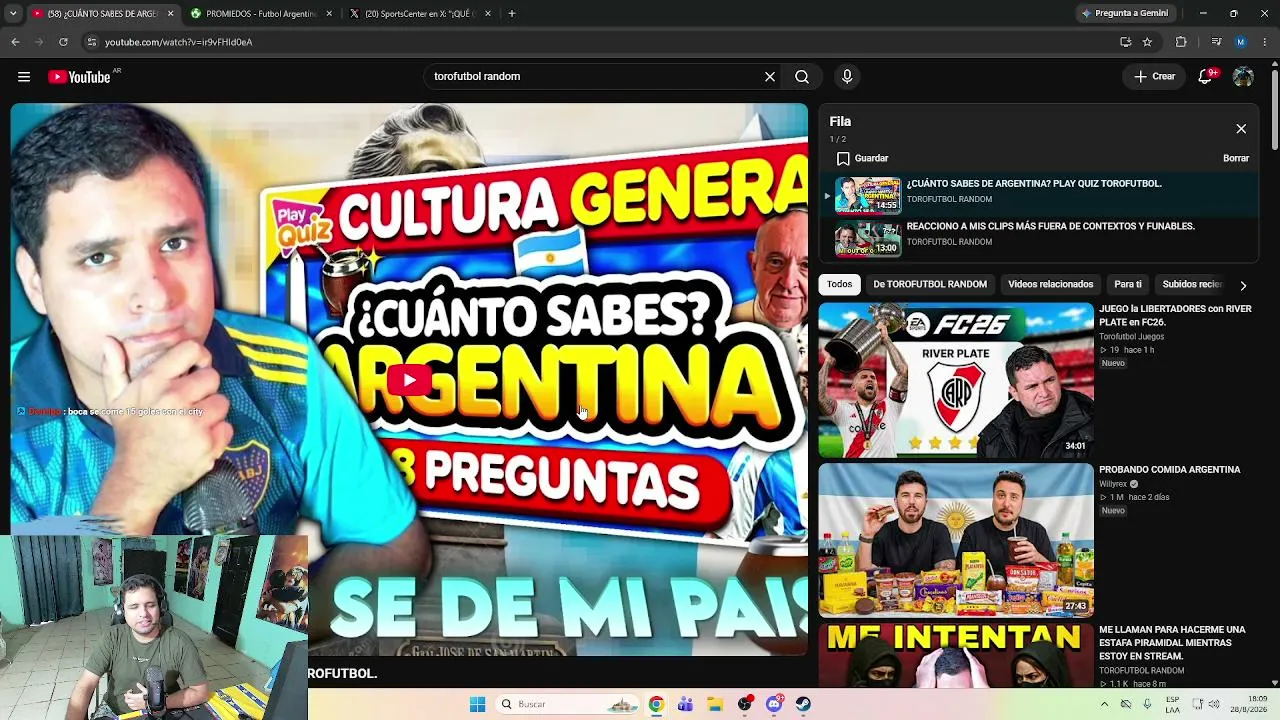
Task: Close the SportsCenter en X tab
Action: pyautogui.click(x=488, y=14)
